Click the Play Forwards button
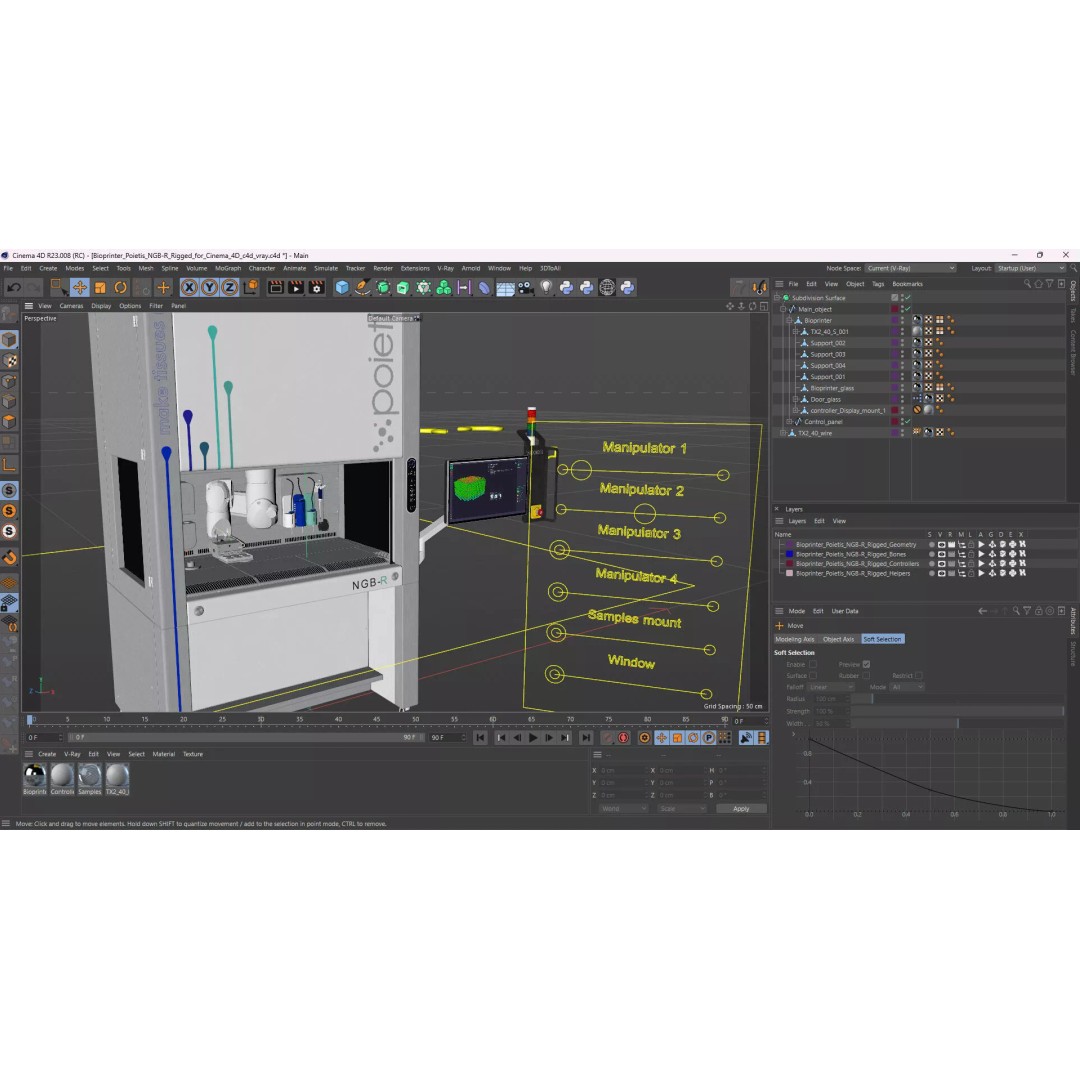The width and height of the screenshot is (1080, 1080). tap(533, 738)
